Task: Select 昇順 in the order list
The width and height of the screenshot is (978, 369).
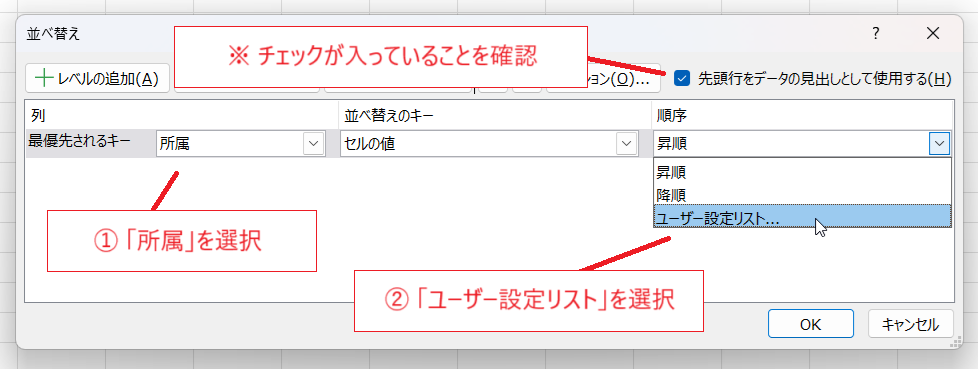Action: [802, 172]
